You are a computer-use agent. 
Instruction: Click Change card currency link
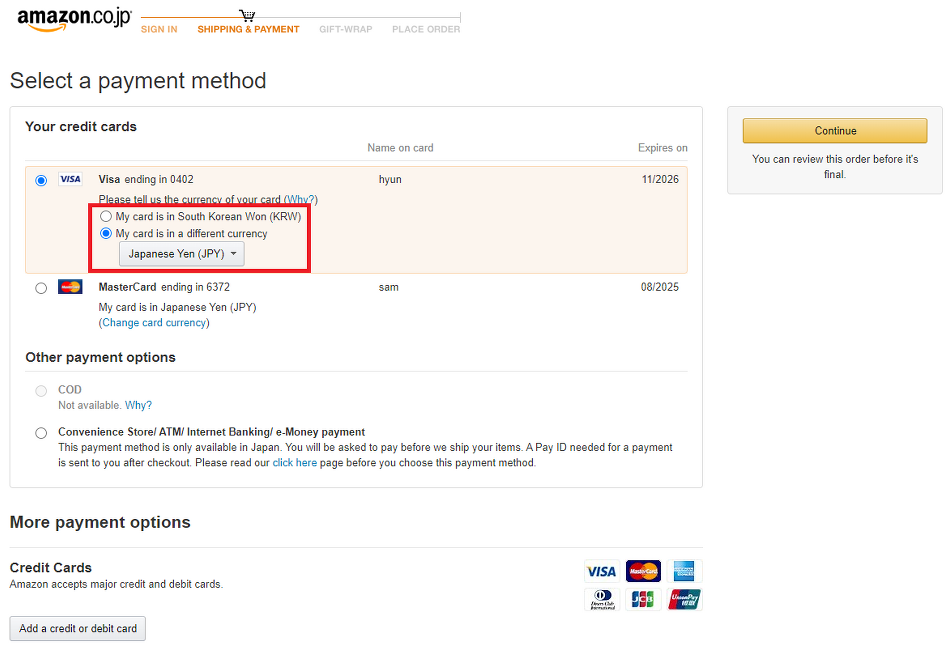(154, 323)
